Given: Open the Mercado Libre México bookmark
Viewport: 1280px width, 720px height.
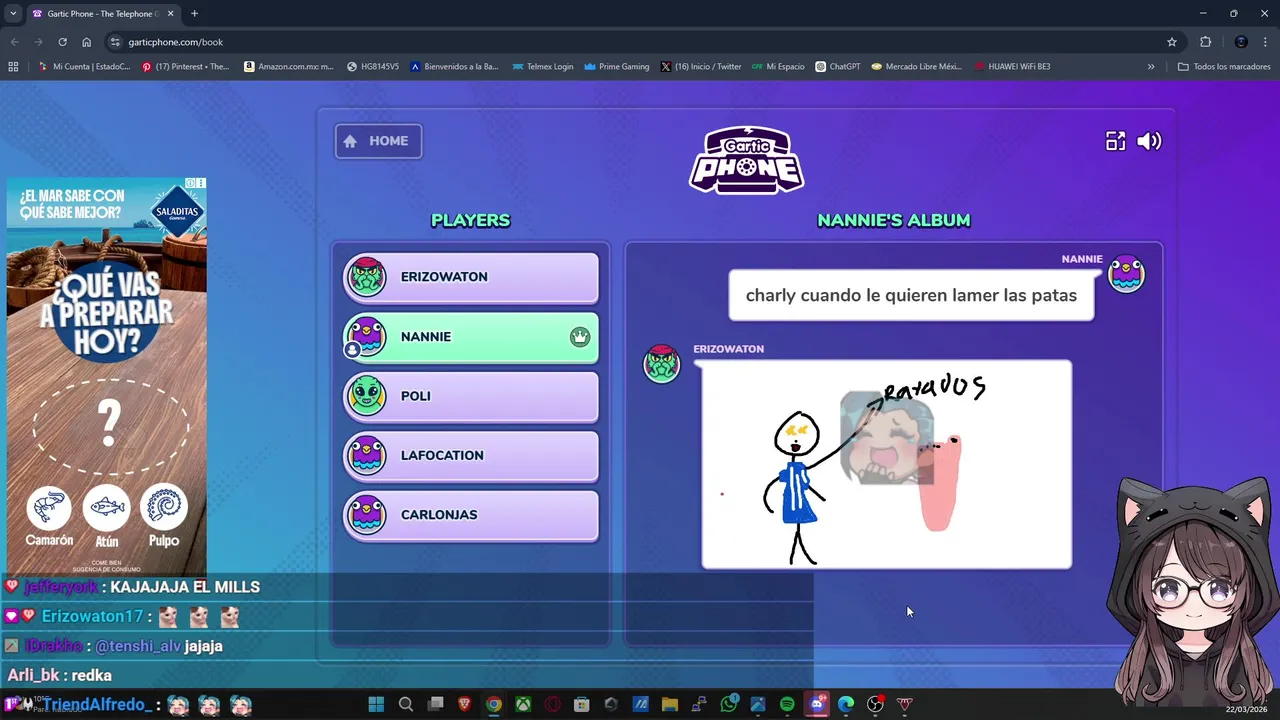Looking at the screenshot, I should [x=917, y=67].
